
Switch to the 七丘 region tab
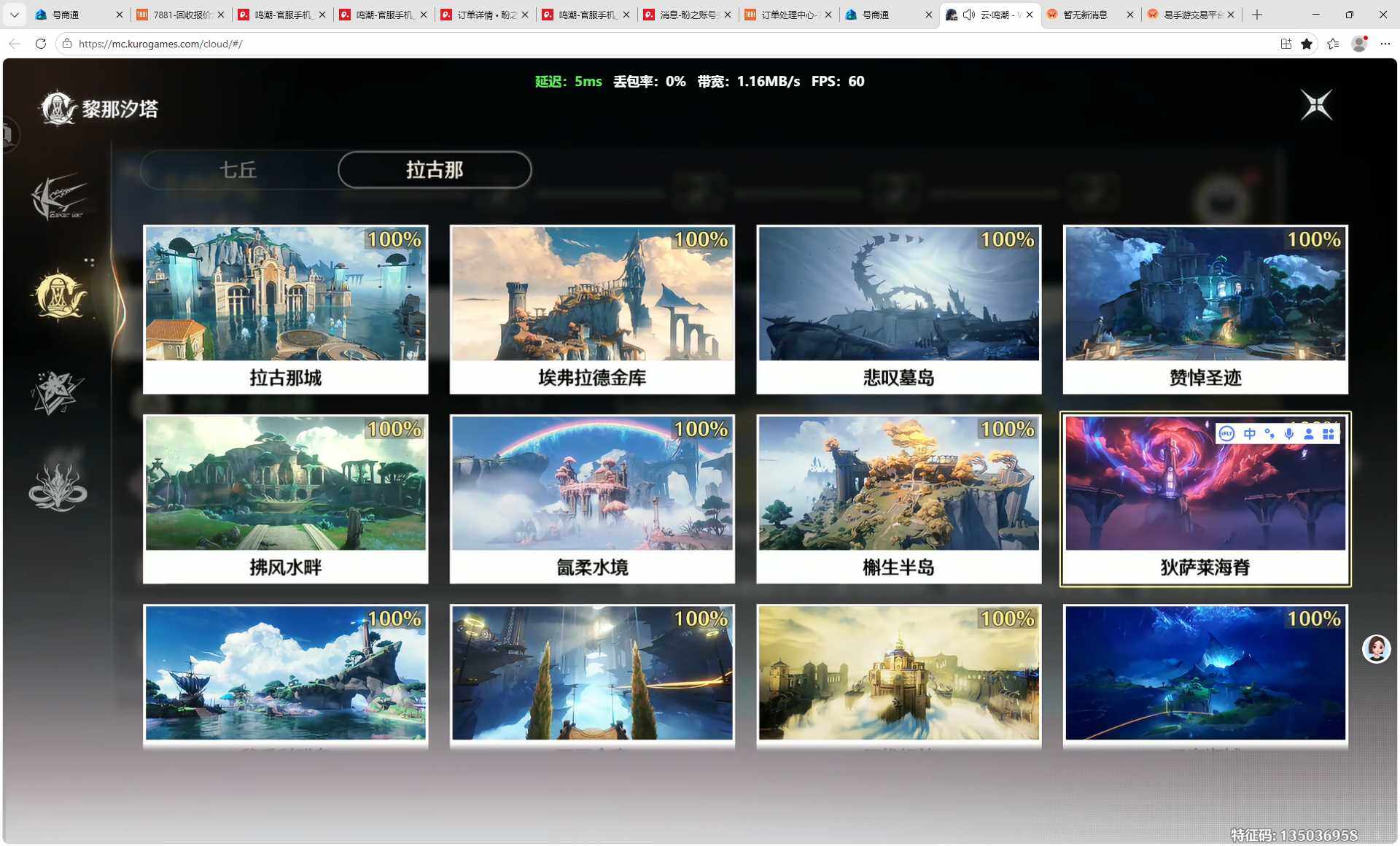(x=238, y=170)
